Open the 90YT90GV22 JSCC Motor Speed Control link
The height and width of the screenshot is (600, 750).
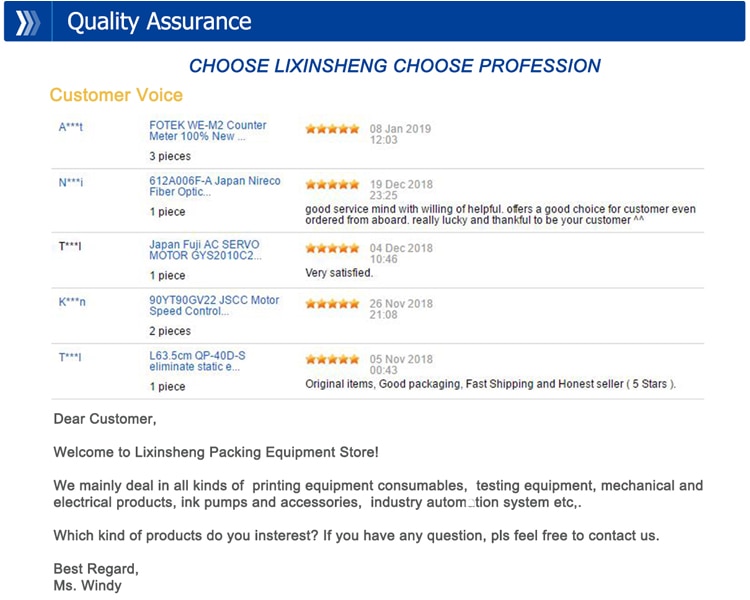coord(214,305)
